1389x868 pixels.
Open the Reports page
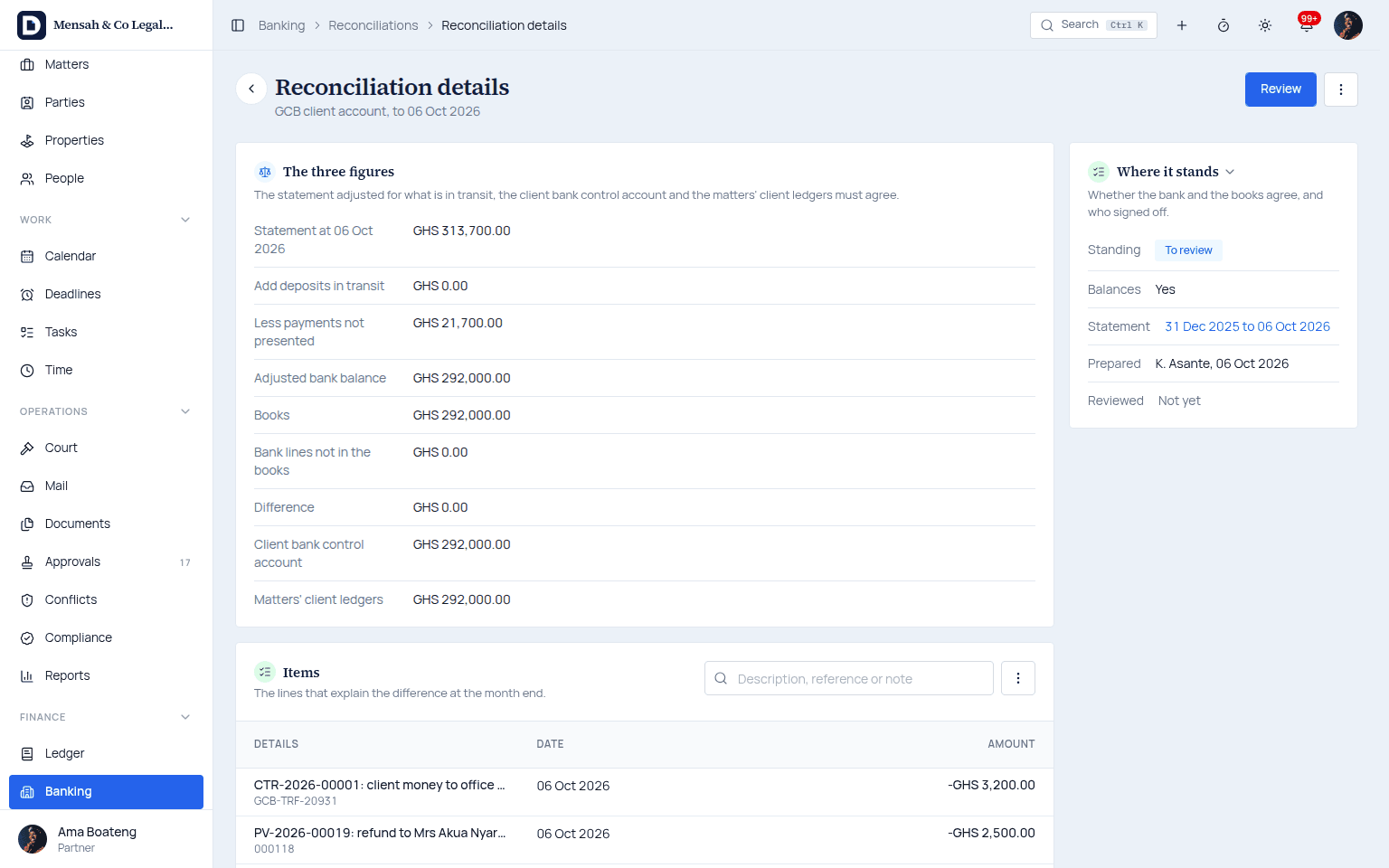(x=106, y=675)
